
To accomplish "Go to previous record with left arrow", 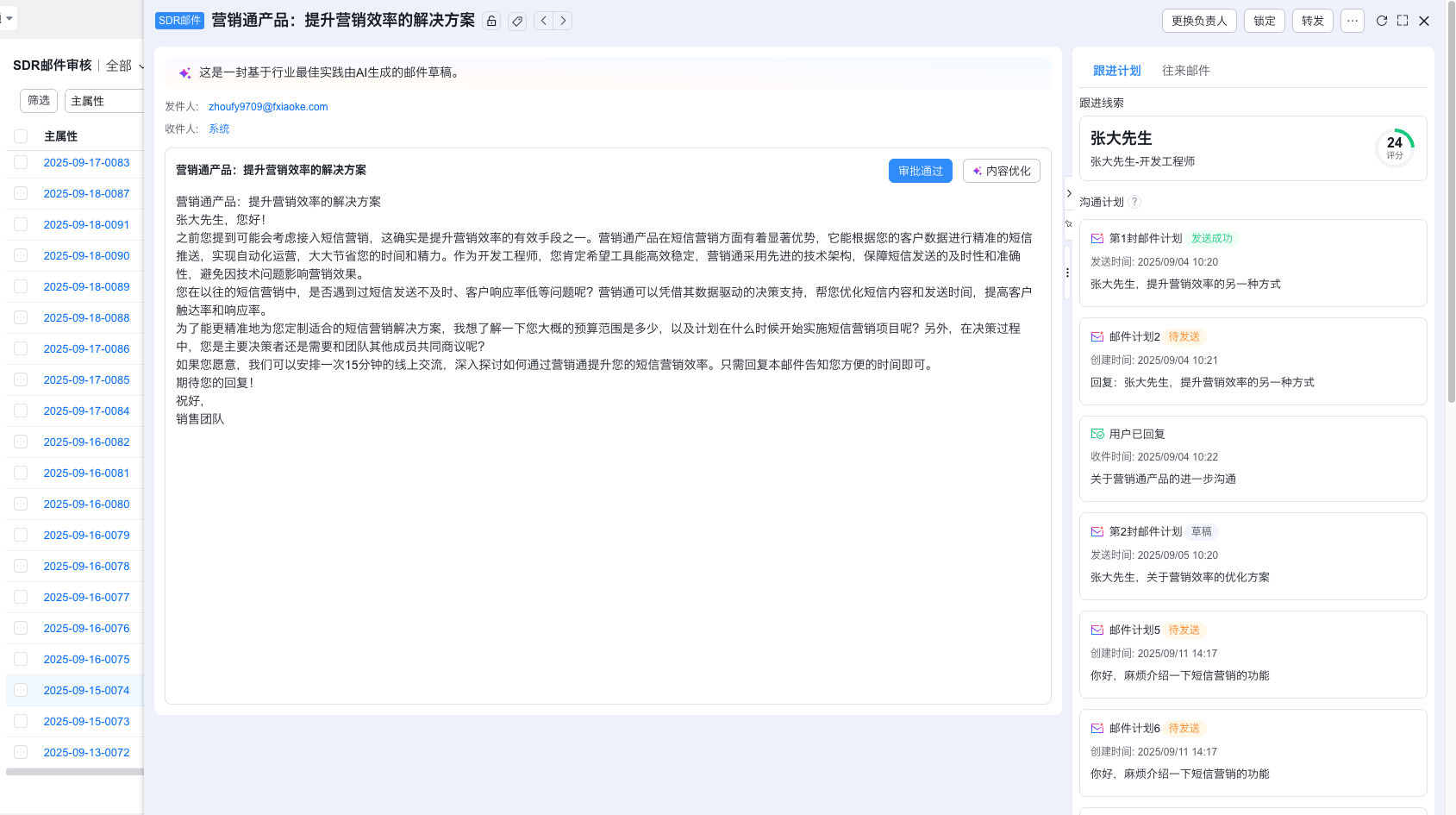I will pyautogui.click(x=544, y=21).
